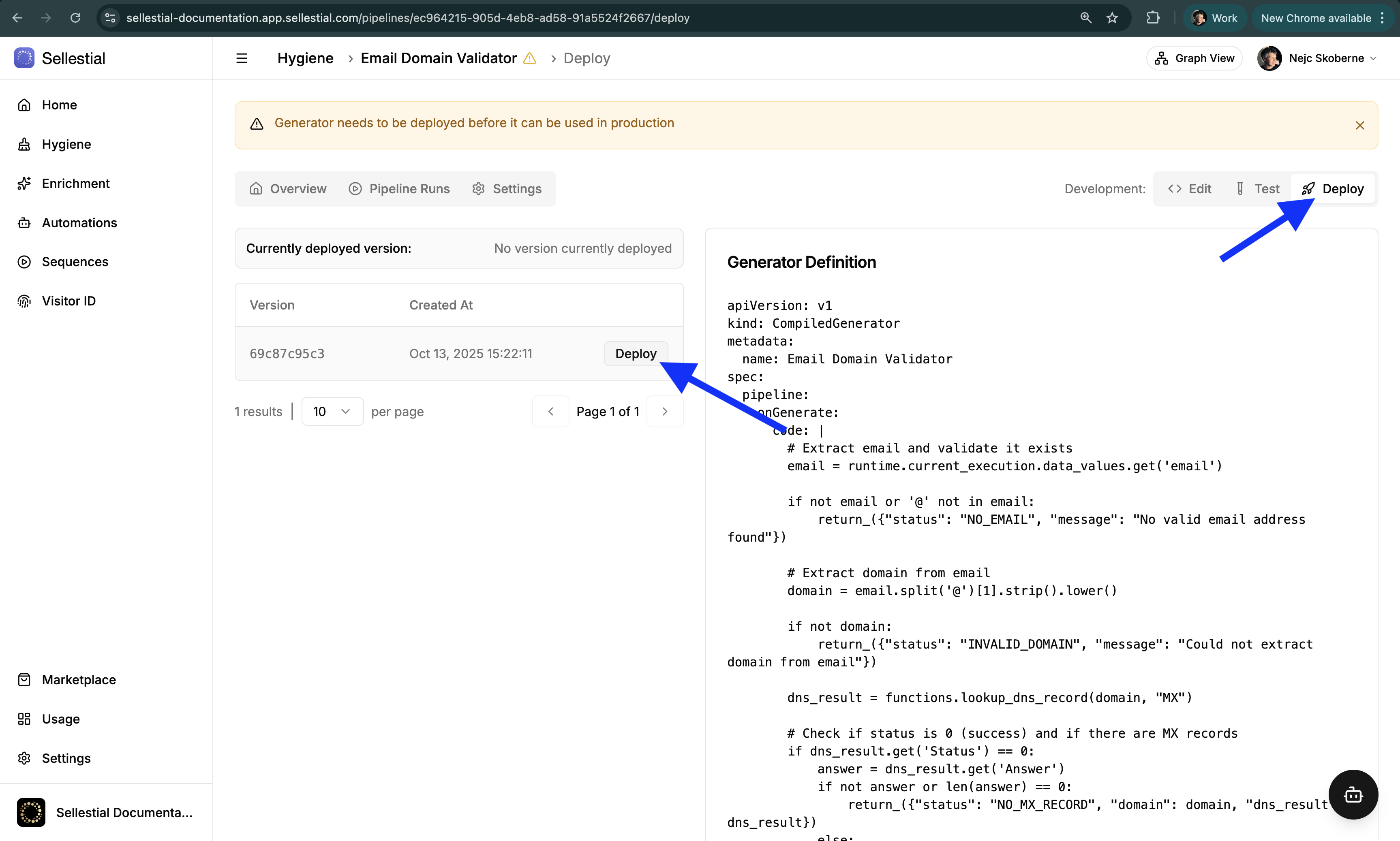Select the Visitor ID fingerprint icon
Viewport: 1400px width, 841px height.
24,300
